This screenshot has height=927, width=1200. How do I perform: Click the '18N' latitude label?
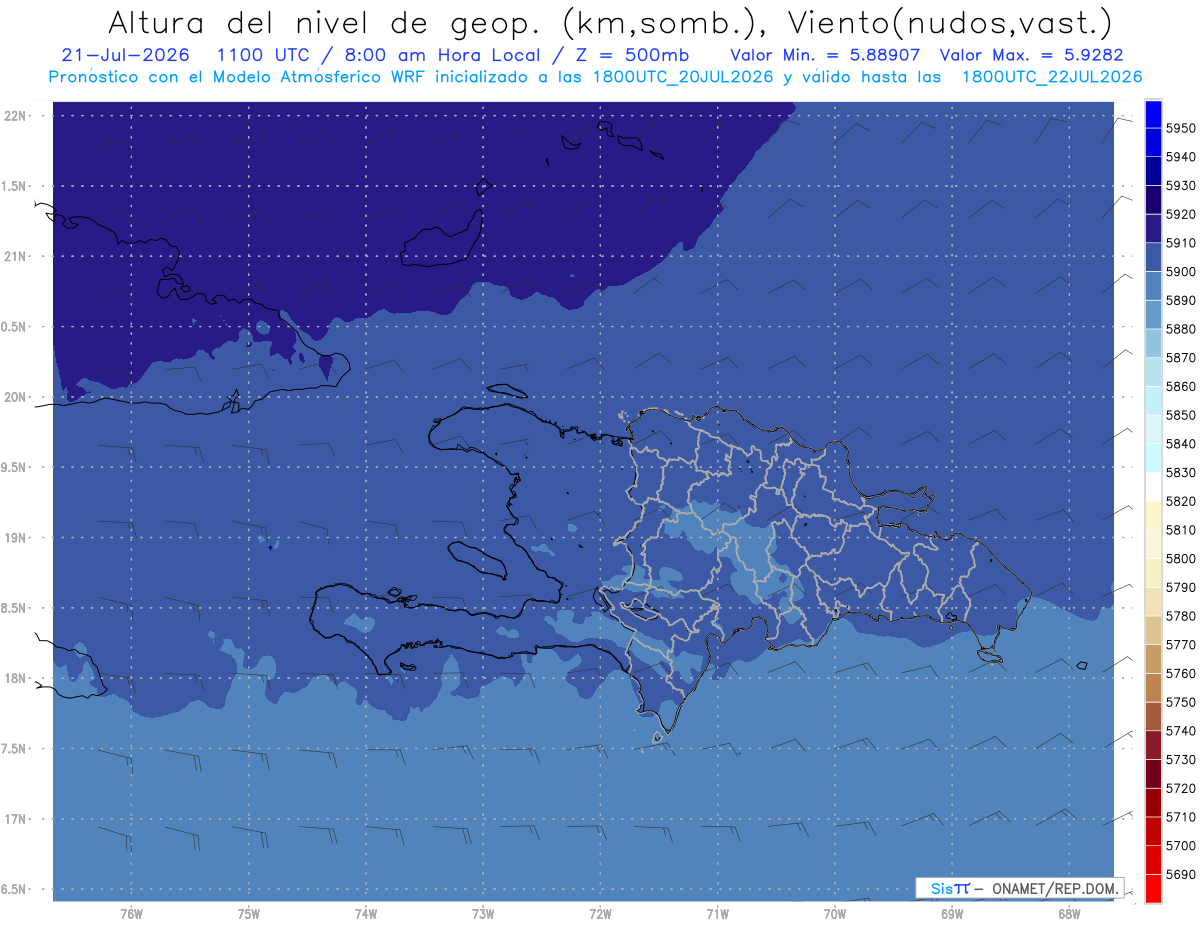[x=15, y=678]
